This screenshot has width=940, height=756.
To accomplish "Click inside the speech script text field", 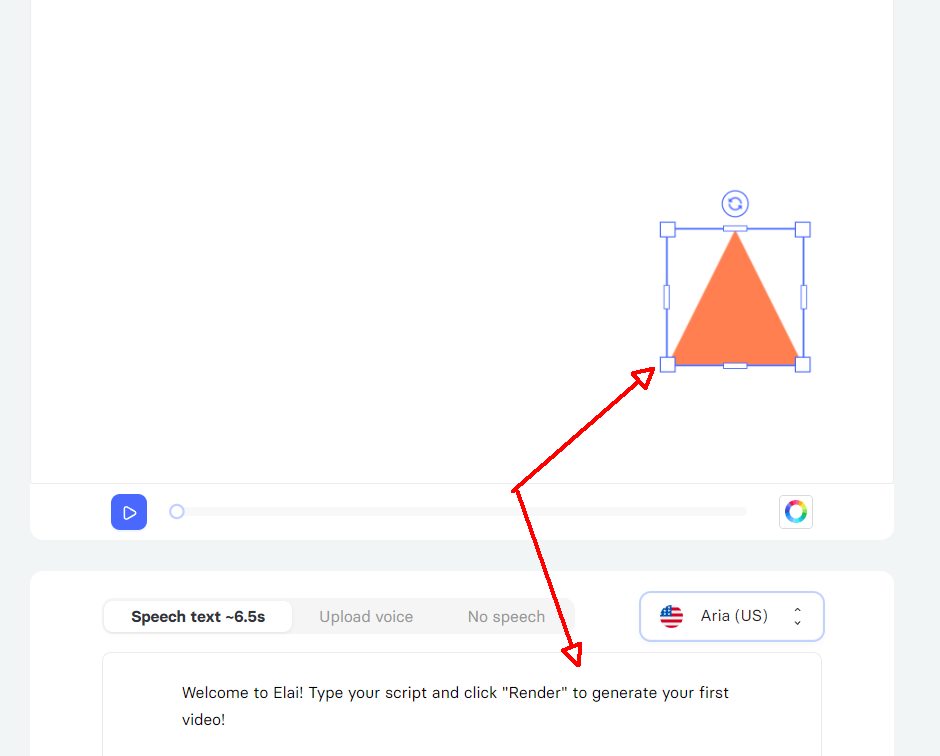I will click(x=462, y=705).
